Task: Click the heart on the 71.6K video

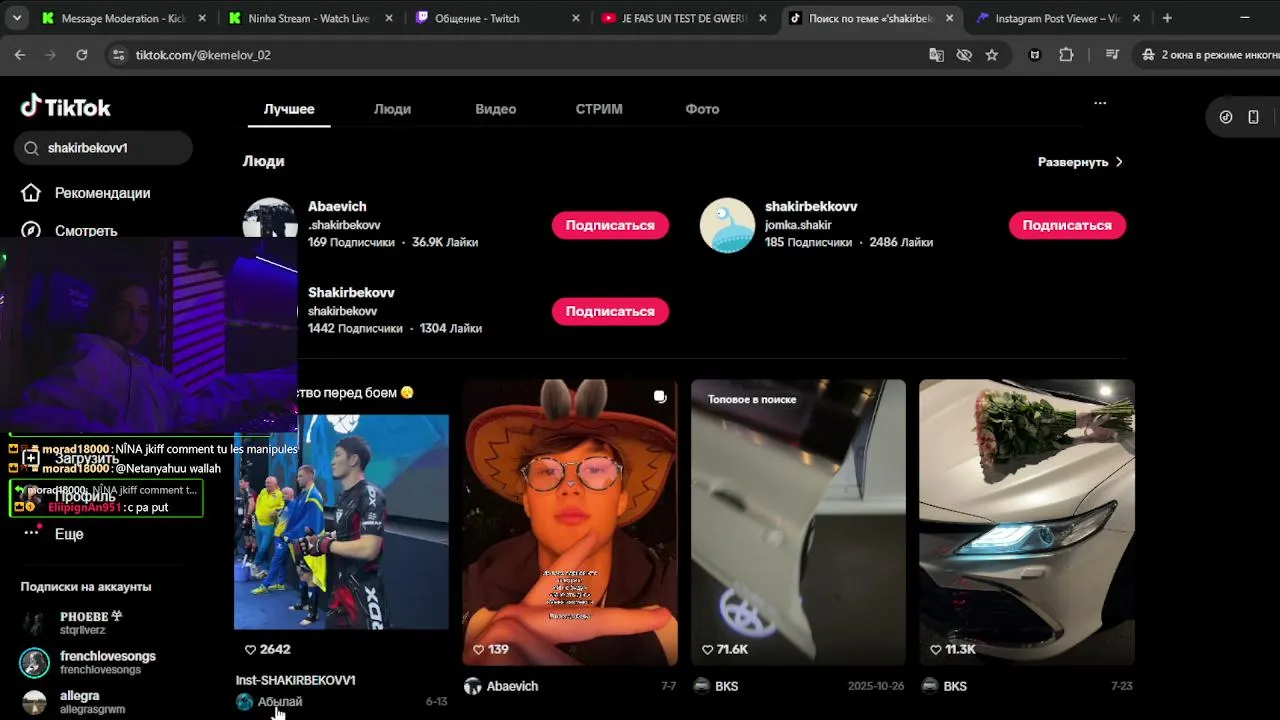Action: click(708, 649)
